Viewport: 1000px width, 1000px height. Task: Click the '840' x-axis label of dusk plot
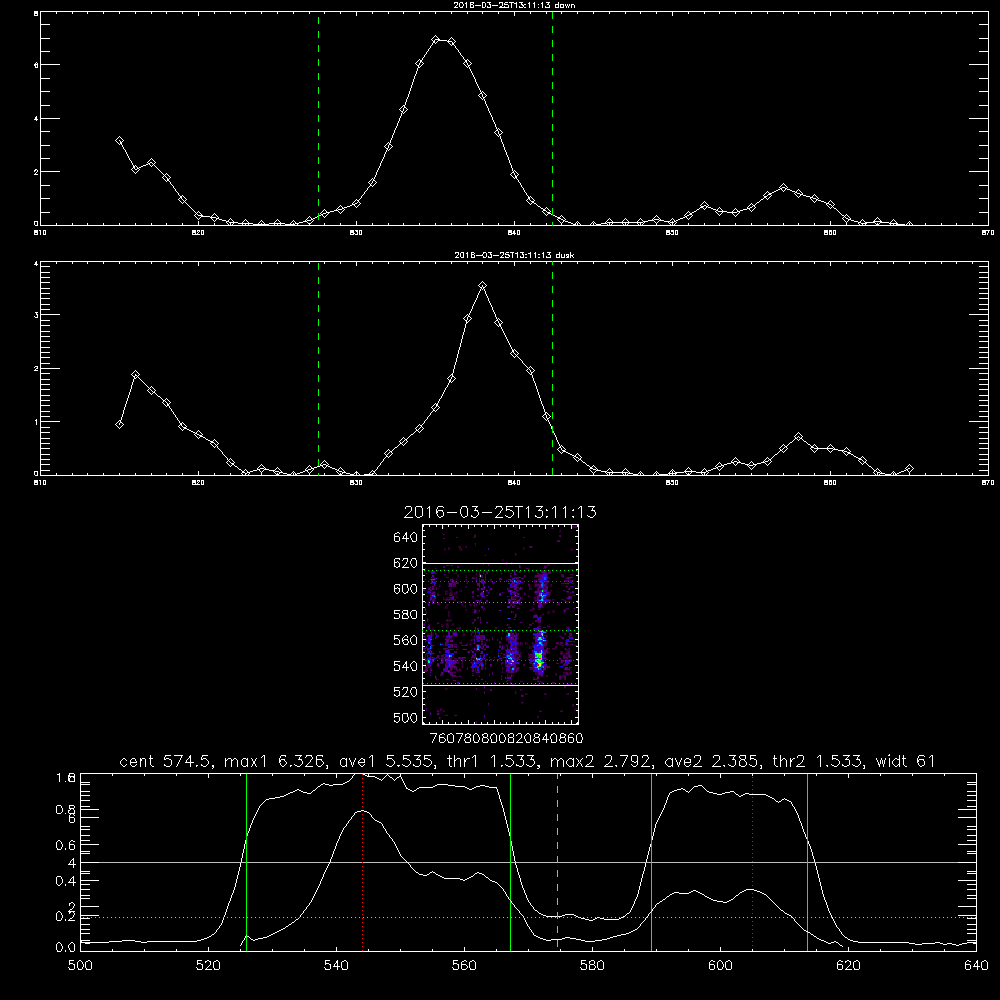pos(514,483)
